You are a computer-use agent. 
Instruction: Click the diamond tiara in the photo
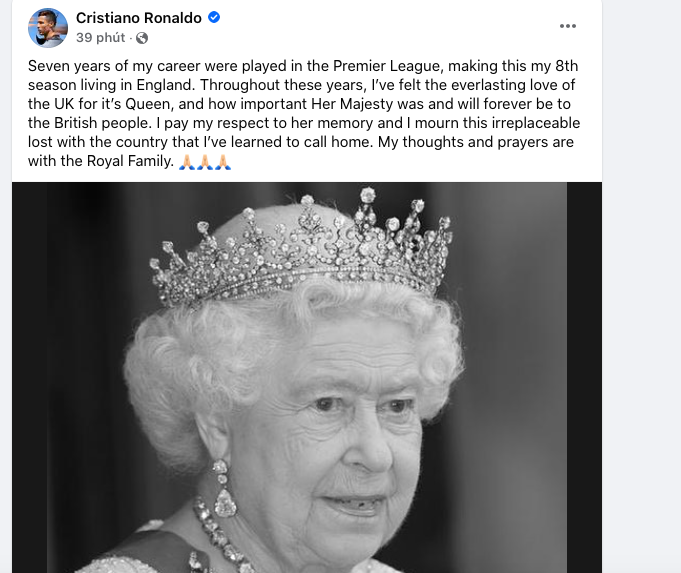[x=300, y=250]
